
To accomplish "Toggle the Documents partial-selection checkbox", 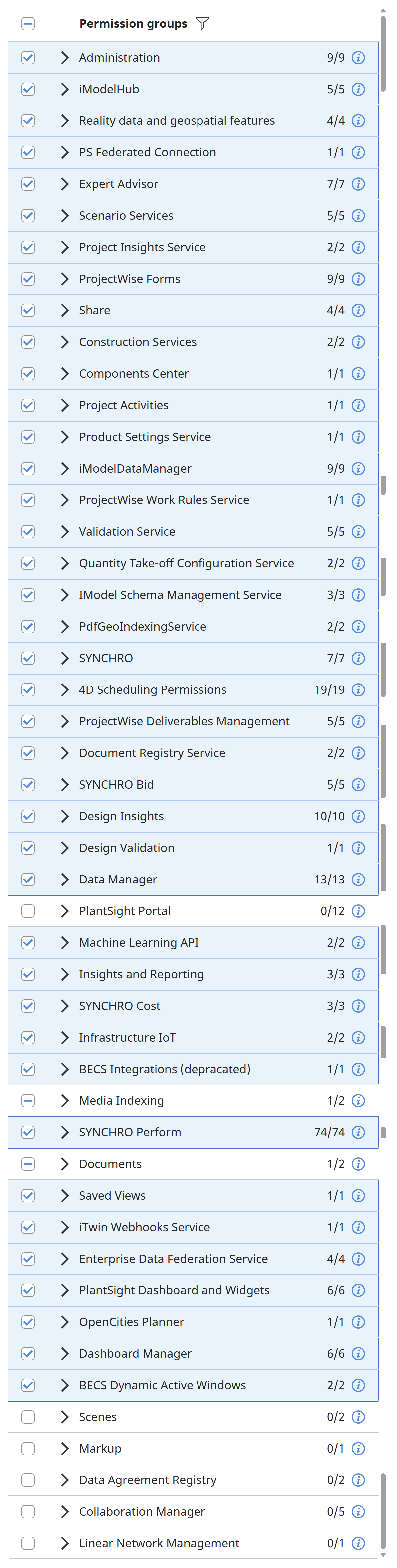I will pos(28,1164).
